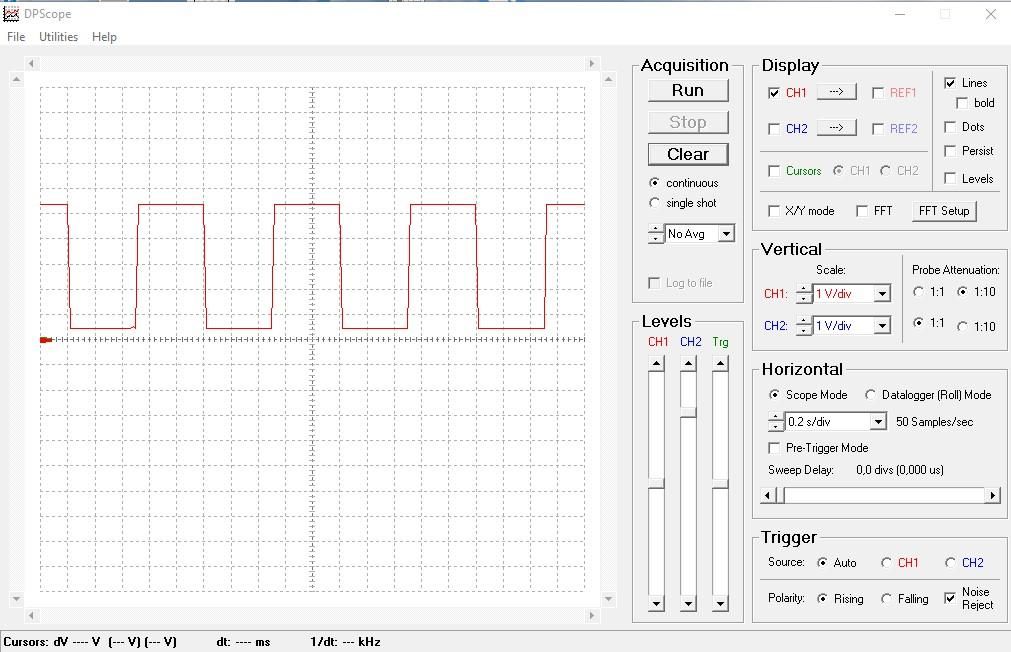Image resolution: width=1011 pixels, height=652 pixels.
Task: Open the CH1 1 V/div scale dropdown
Action: coord(882,293)
